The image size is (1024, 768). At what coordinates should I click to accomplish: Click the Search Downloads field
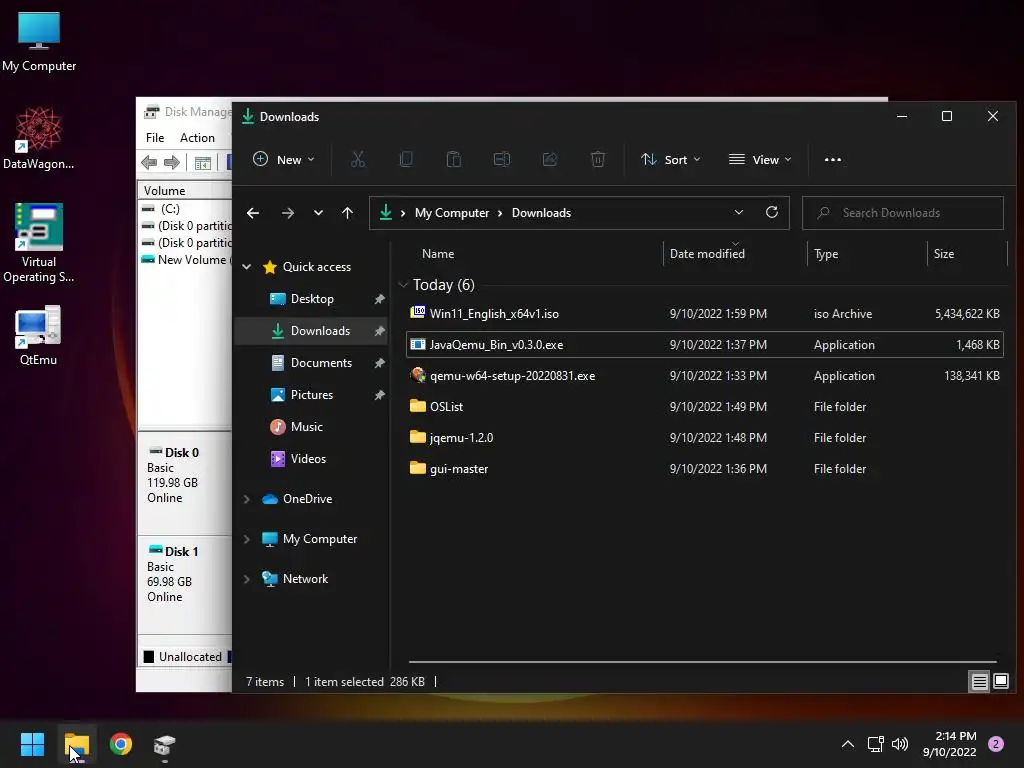(x=903, y=213)
